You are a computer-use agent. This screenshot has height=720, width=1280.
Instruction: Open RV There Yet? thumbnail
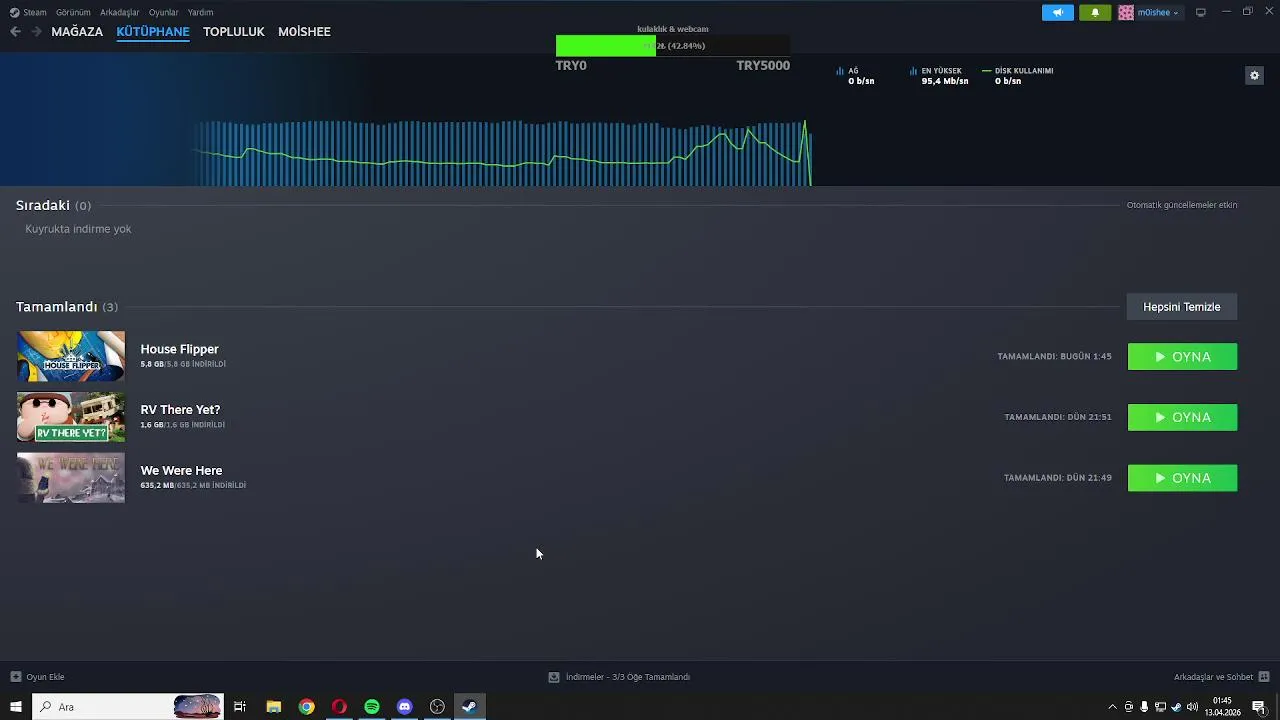click(x=71, y=417)
